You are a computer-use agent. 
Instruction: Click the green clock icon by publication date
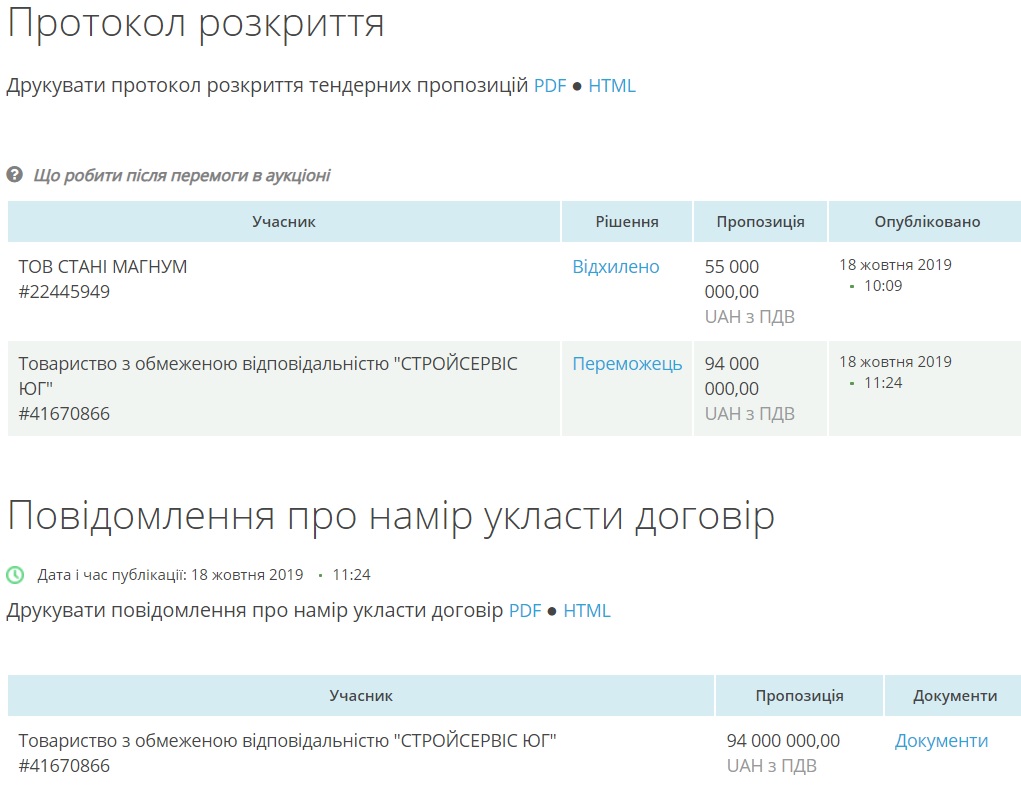[15, 575]
